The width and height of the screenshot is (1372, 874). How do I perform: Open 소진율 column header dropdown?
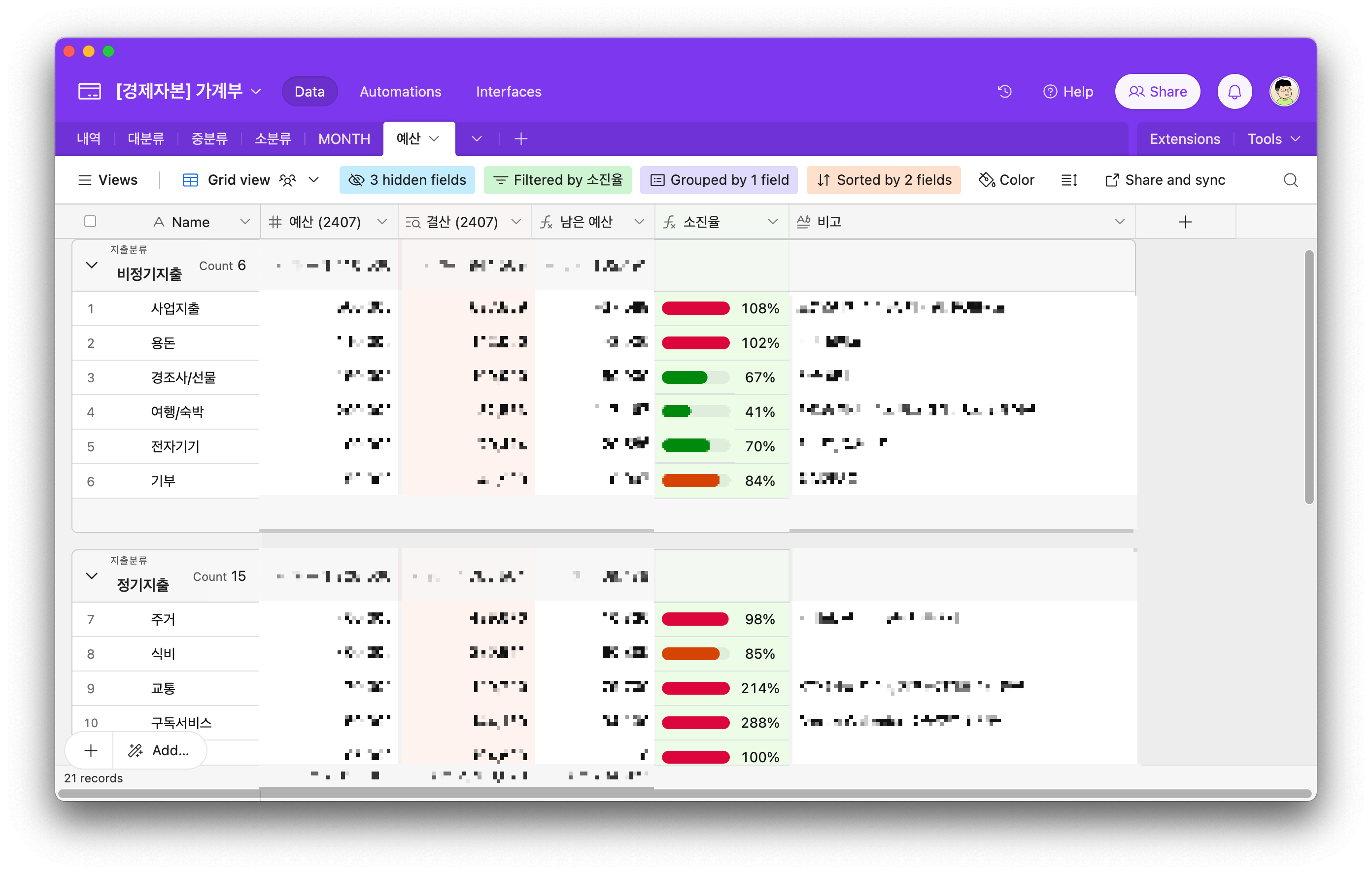(x=773, y=222)
